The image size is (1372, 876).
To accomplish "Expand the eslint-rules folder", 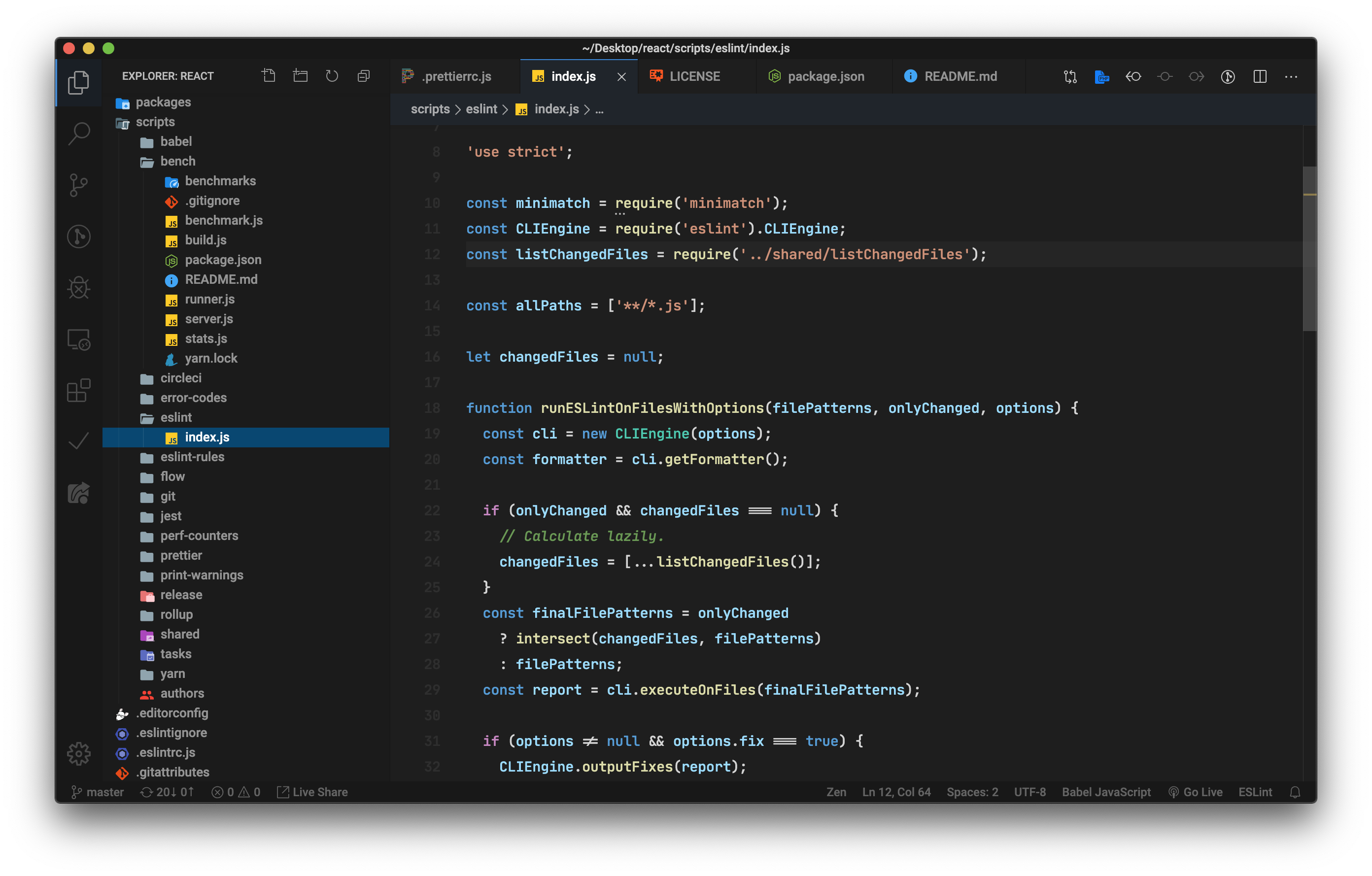I will (x=192, y=457).
